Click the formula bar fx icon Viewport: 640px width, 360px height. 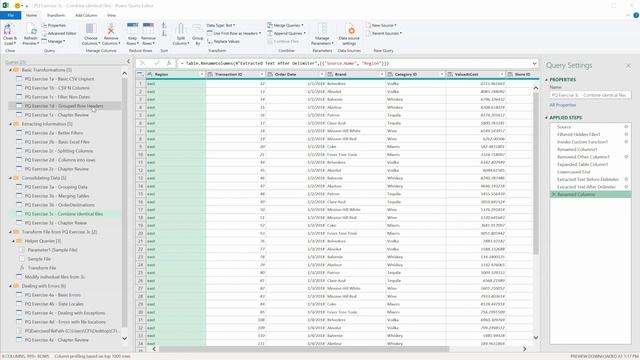click(168, 64)
